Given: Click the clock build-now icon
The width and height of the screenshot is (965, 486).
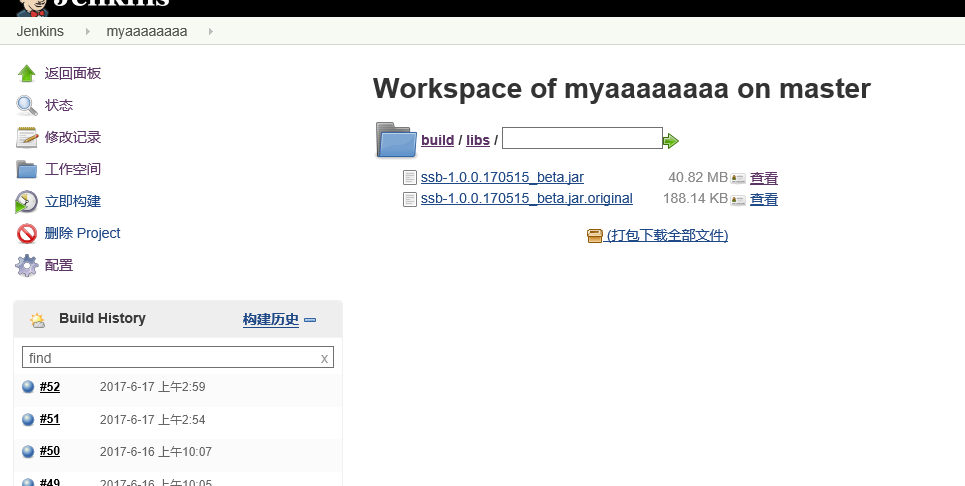Looking at the screenshot, I should coord(27,202).
